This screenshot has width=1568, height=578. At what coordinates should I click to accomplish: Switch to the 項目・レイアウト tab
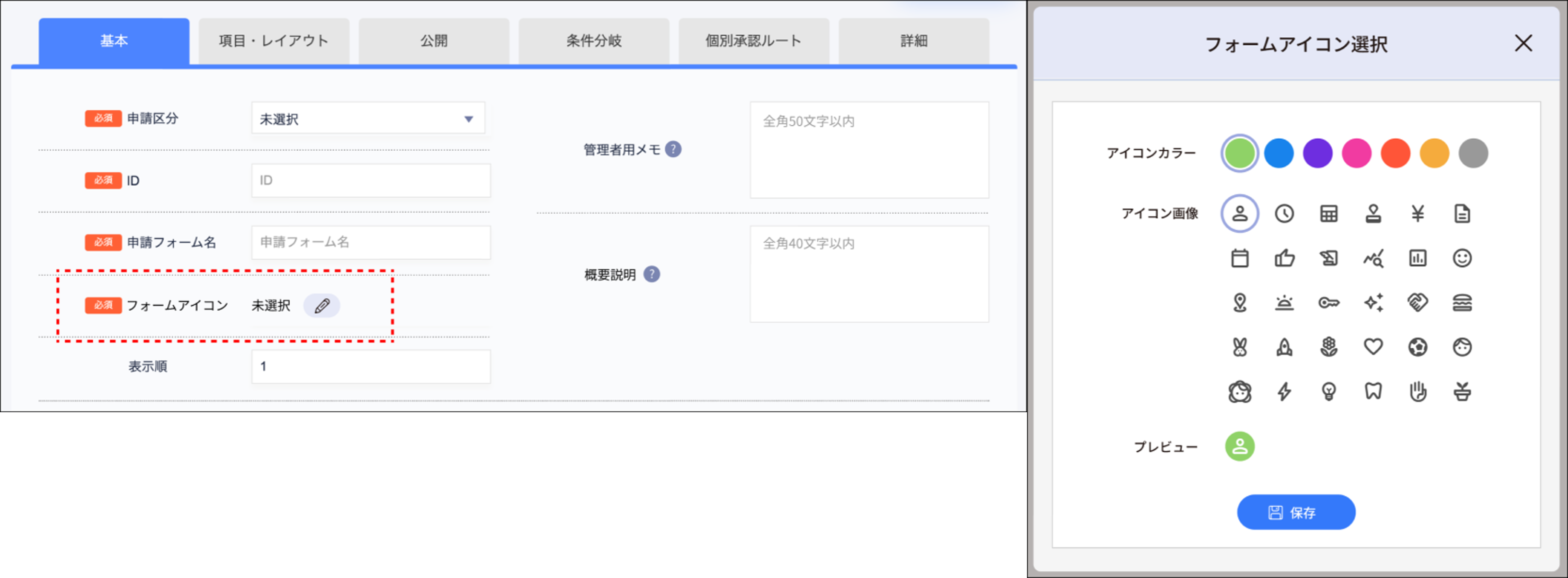point(274,41)
